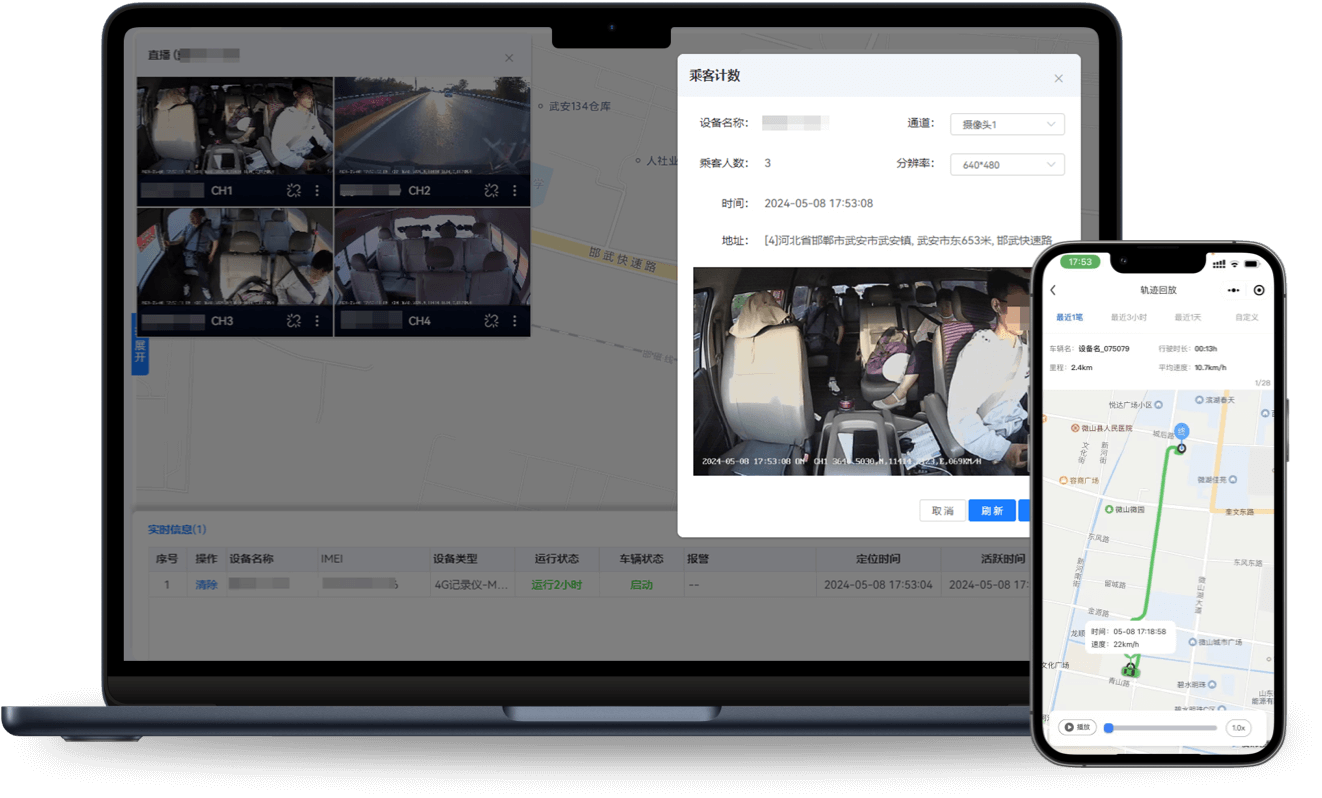
Task: Click the 取消 cancel button
Action: [942, 511]
